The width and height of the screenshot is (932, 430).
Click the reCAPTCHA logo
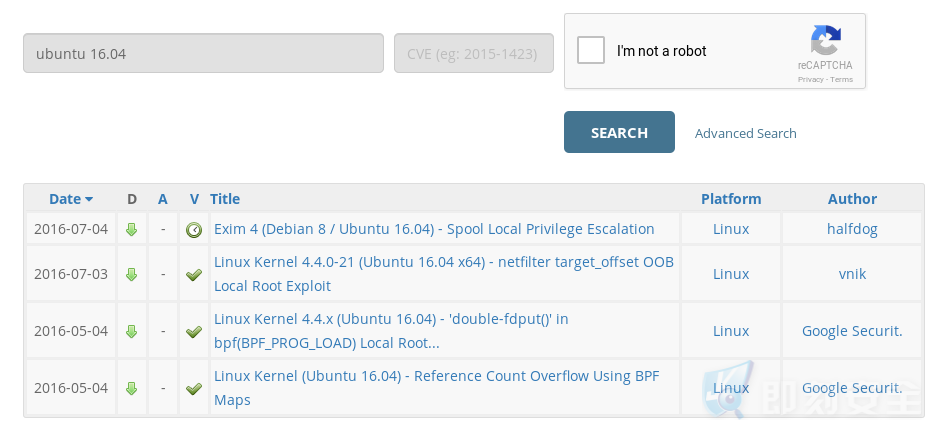pyautogui.click(x=825, y=40)
